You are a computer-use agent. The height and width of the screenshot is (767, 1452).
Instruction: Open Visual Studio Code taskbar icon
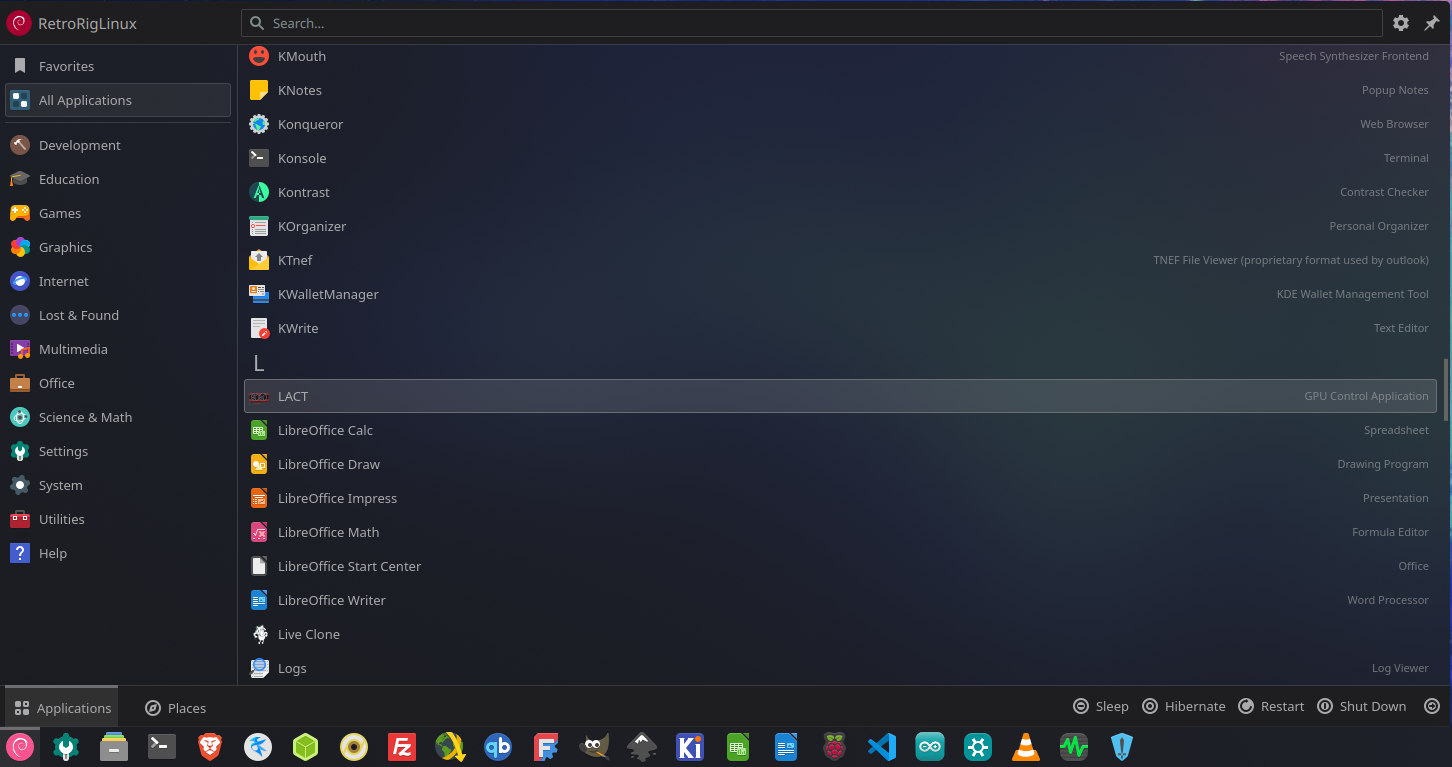[x=882, y=747]
